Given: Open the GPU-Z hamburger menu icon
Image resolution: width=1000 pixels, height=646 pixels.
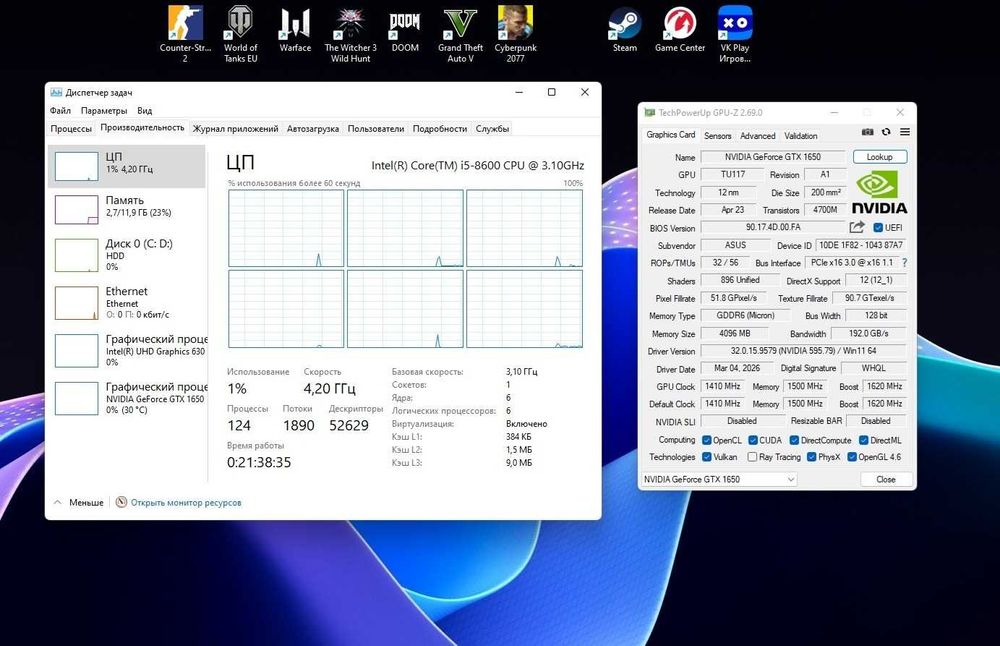Looking at the screenshot, I should 905,132.
